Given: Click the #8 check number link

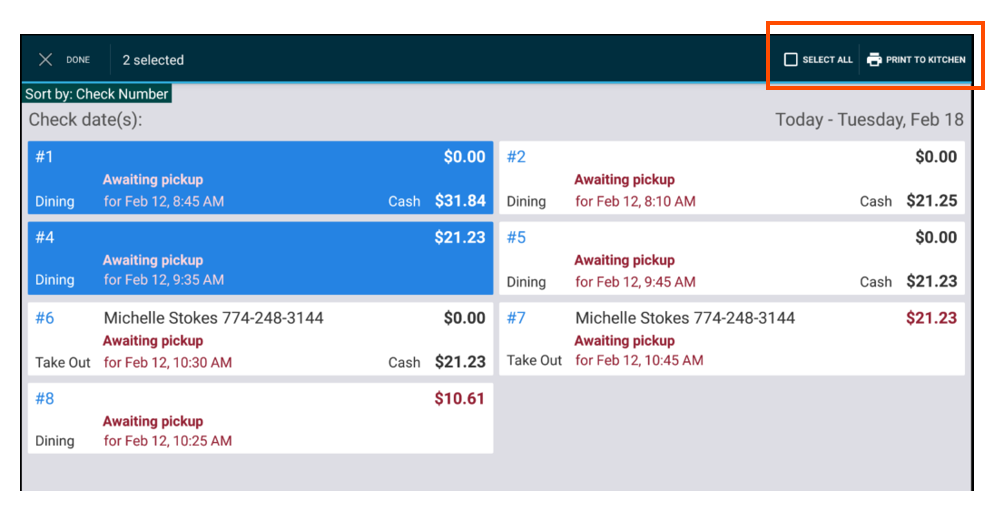Looking at the screenshot, I should pos(45,399).
